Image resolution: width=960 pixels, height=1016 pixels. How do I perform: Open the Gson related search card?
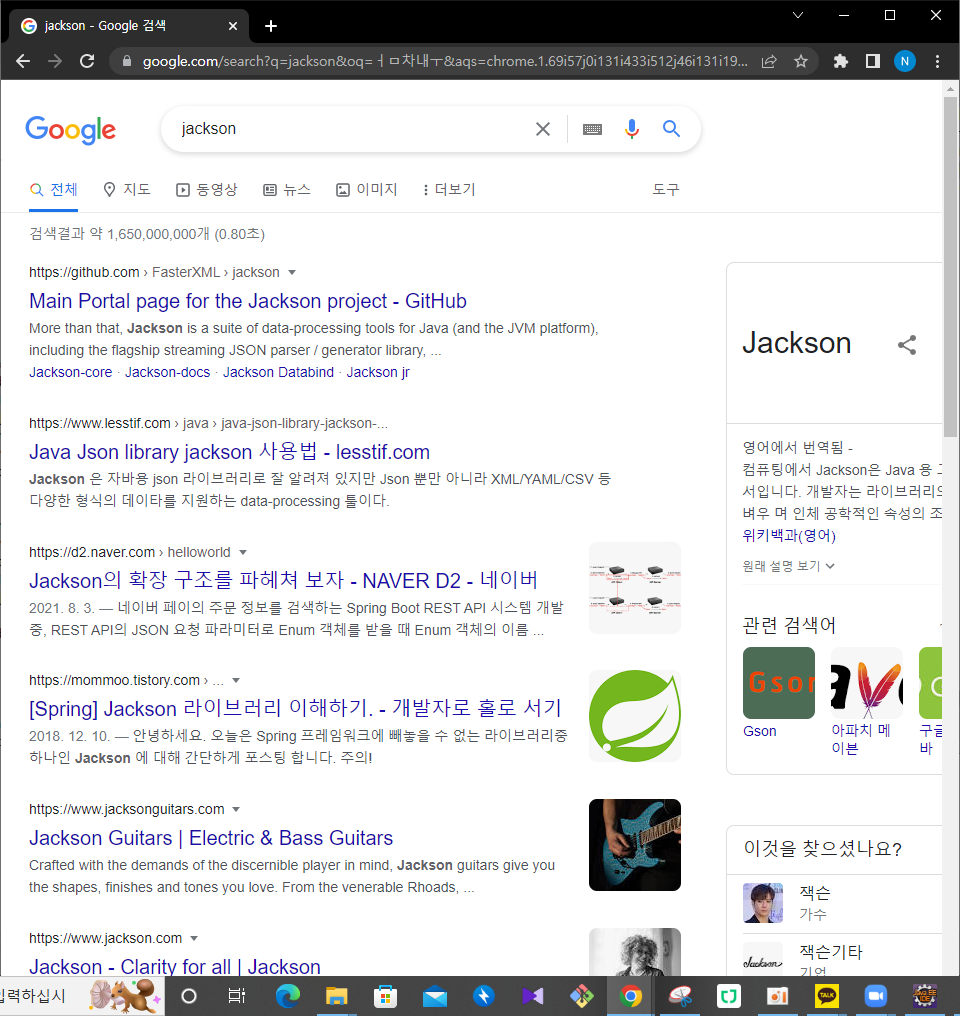coord(779,693)
